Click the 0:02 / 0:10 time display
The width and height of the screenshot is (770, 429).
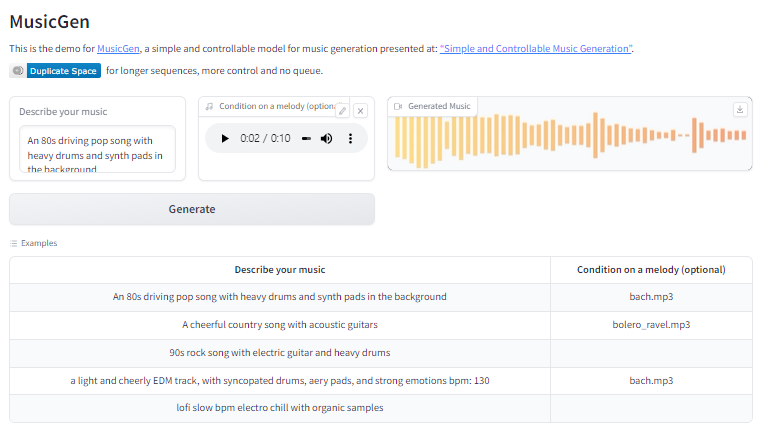tap(265, 138)
